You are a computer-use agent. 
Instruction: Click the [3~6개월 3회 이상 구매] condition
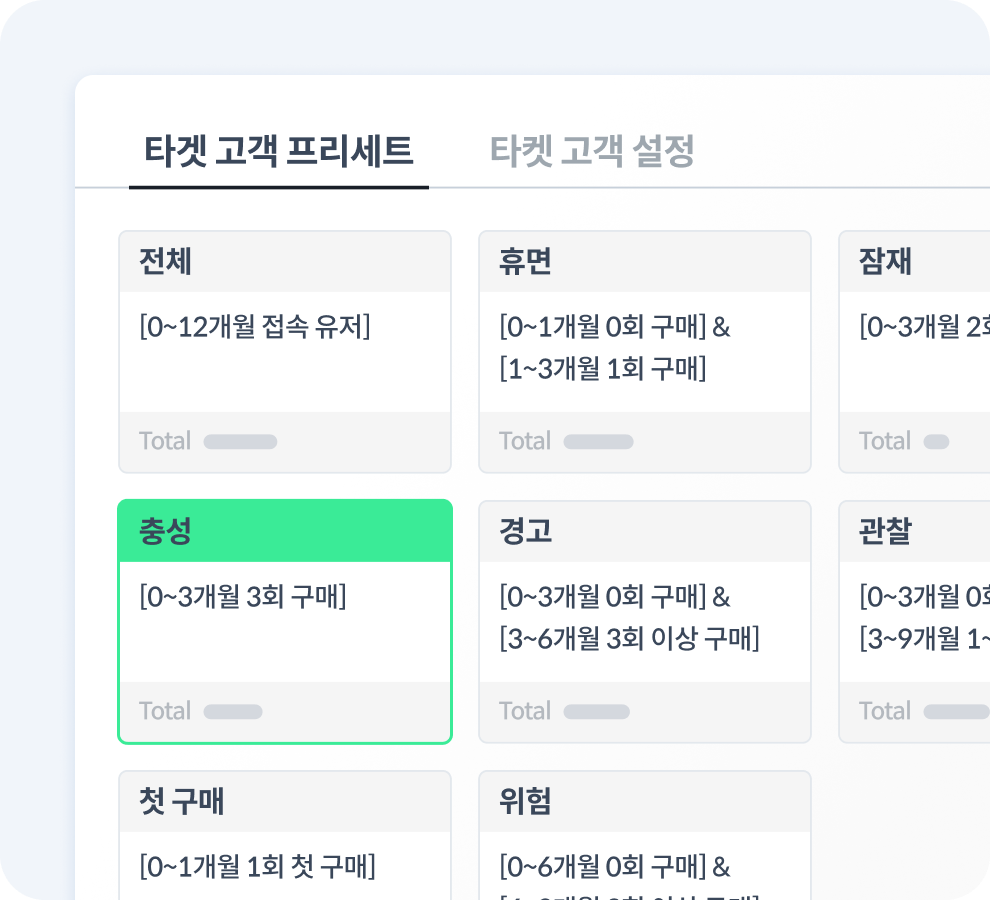pyautogui.click(x=629, y=639)
